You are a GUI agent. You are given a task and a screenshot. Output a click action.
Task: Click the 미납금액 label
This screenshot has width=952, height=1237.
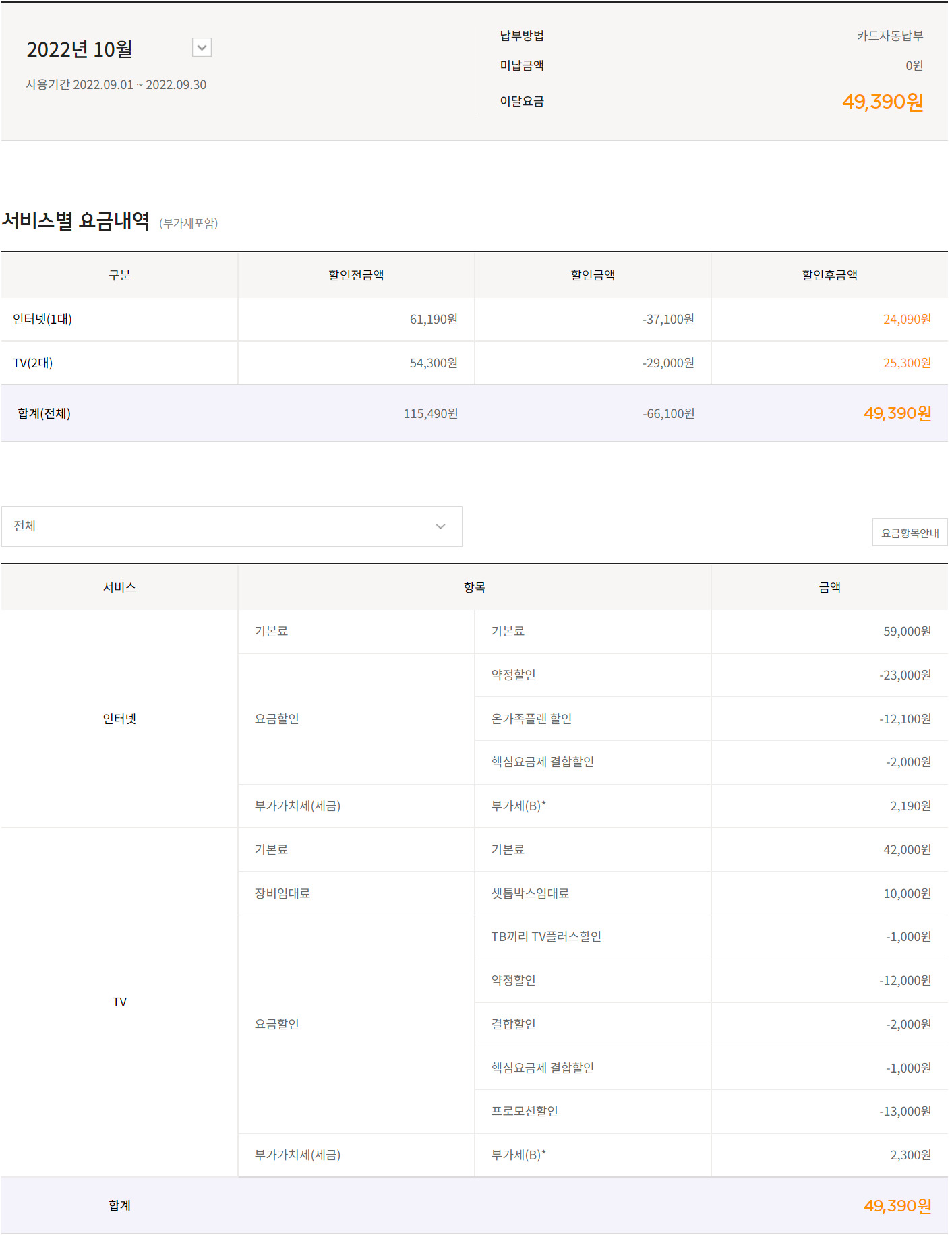pyautogui.click(x=522, y=65)
